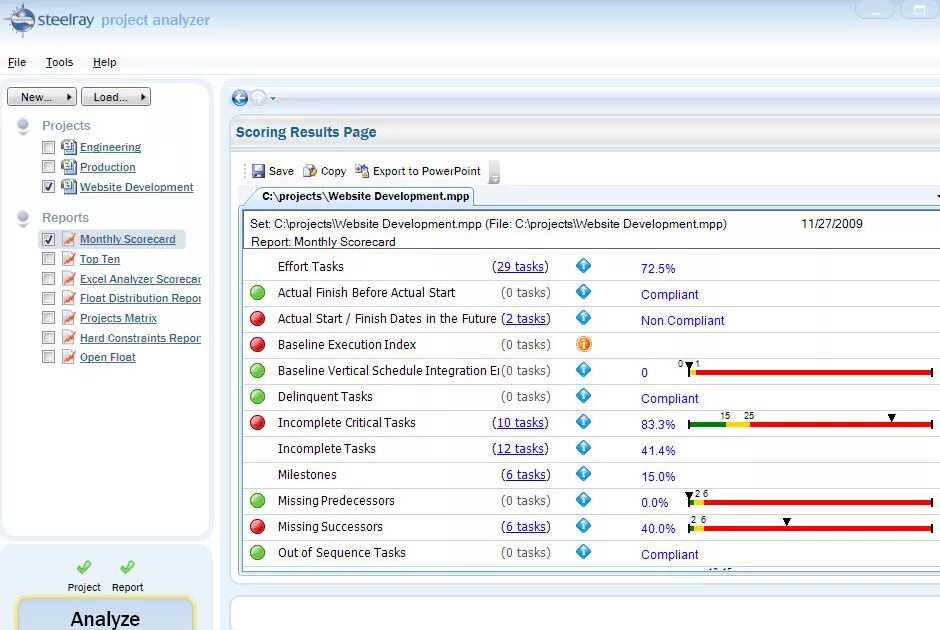Open the navigation history dropdown arrow
The image size is (940, 630).
[273, 98]
